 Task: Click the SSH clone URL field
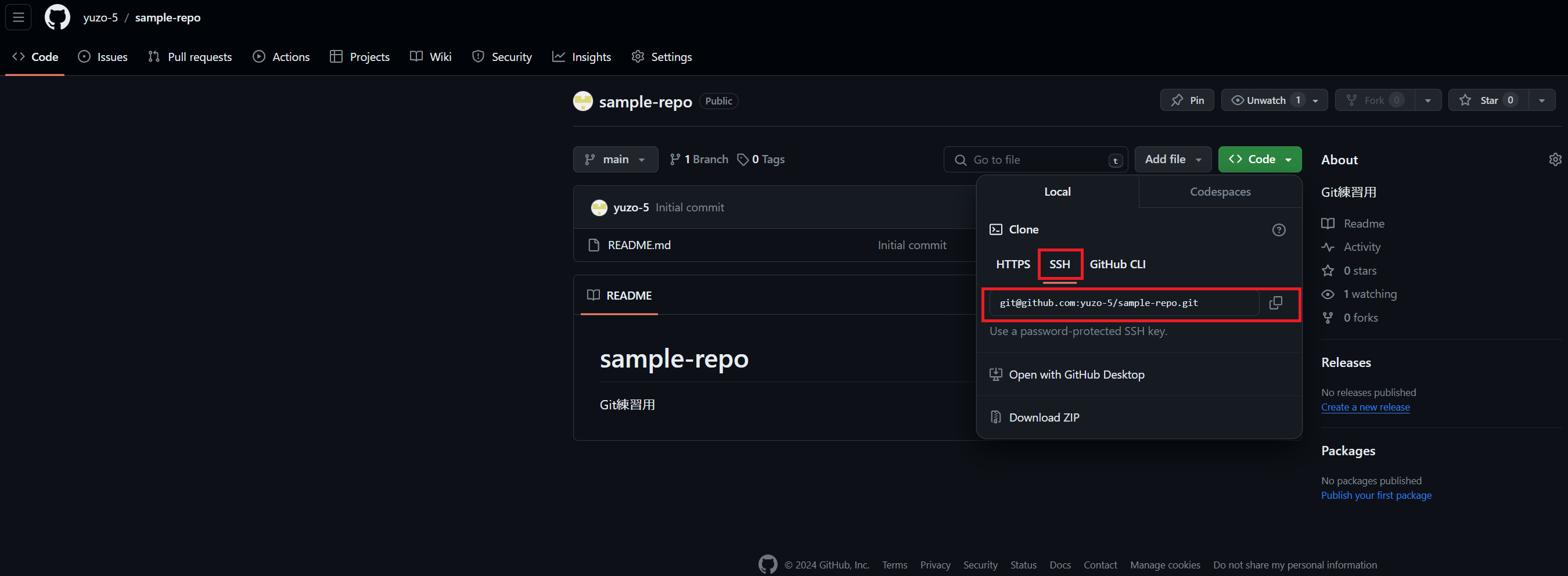[x=1124, y=303]
